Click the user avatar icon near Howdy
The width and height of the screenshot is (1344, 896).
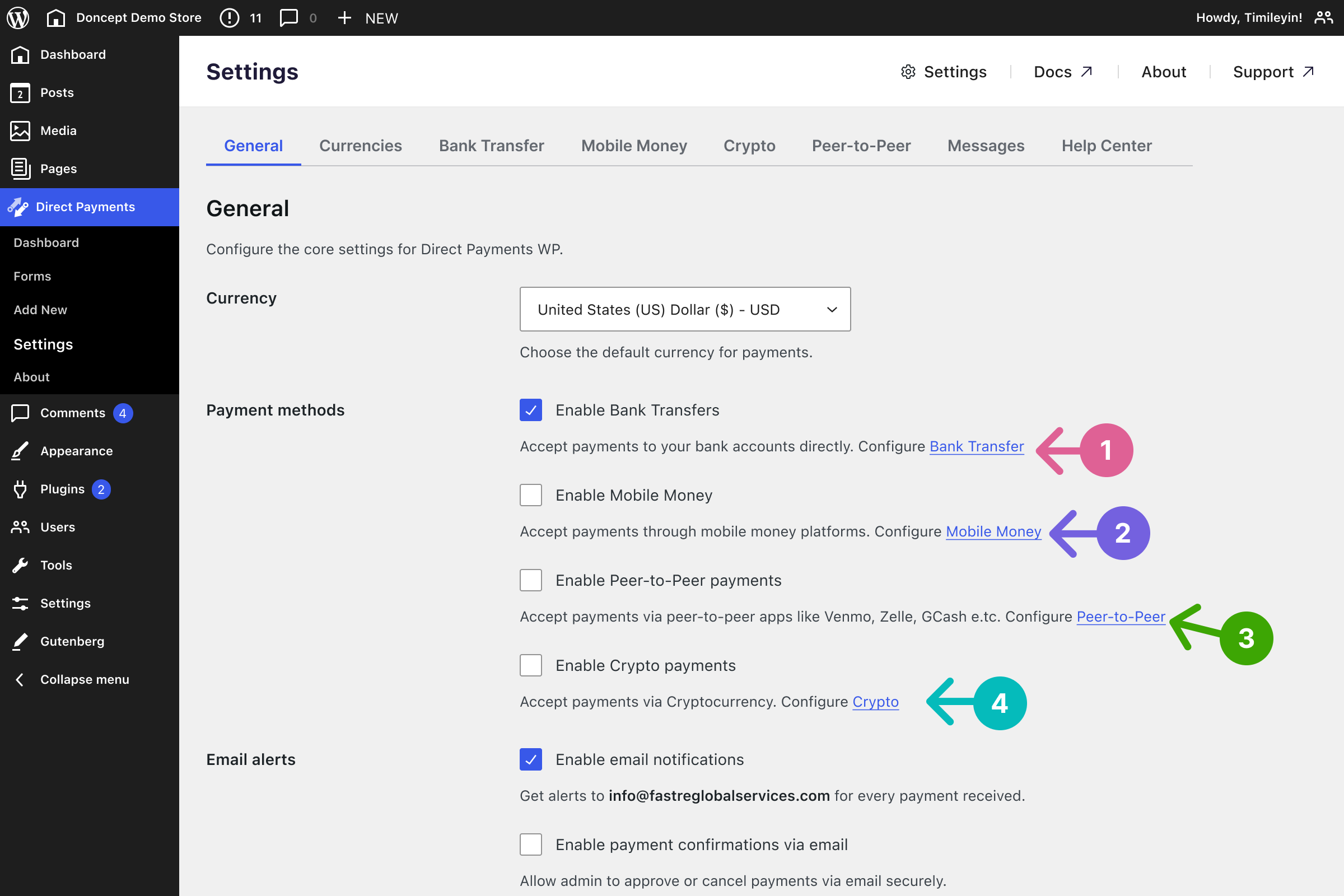pos(1323,18)
